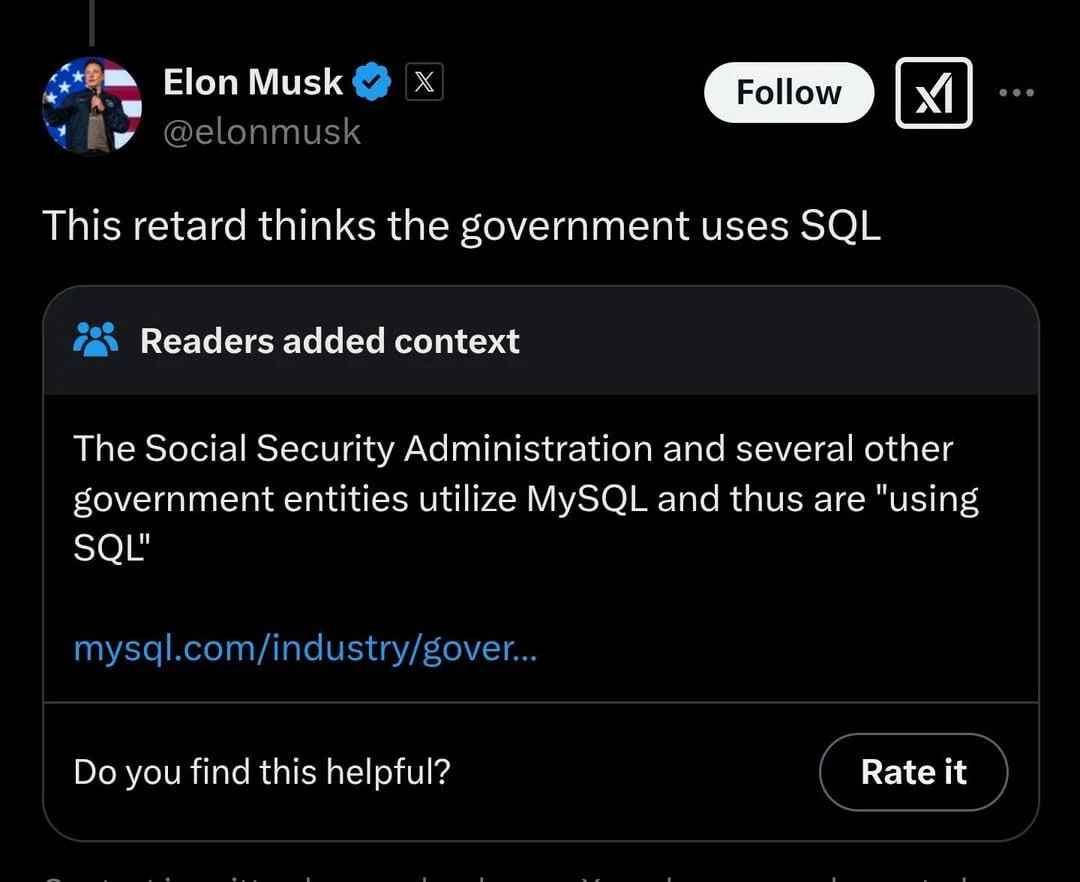The width and height of the screenshot is (1080, 882).
Task: Click the "Social Security Administration" note line
Action: (512, 449)
